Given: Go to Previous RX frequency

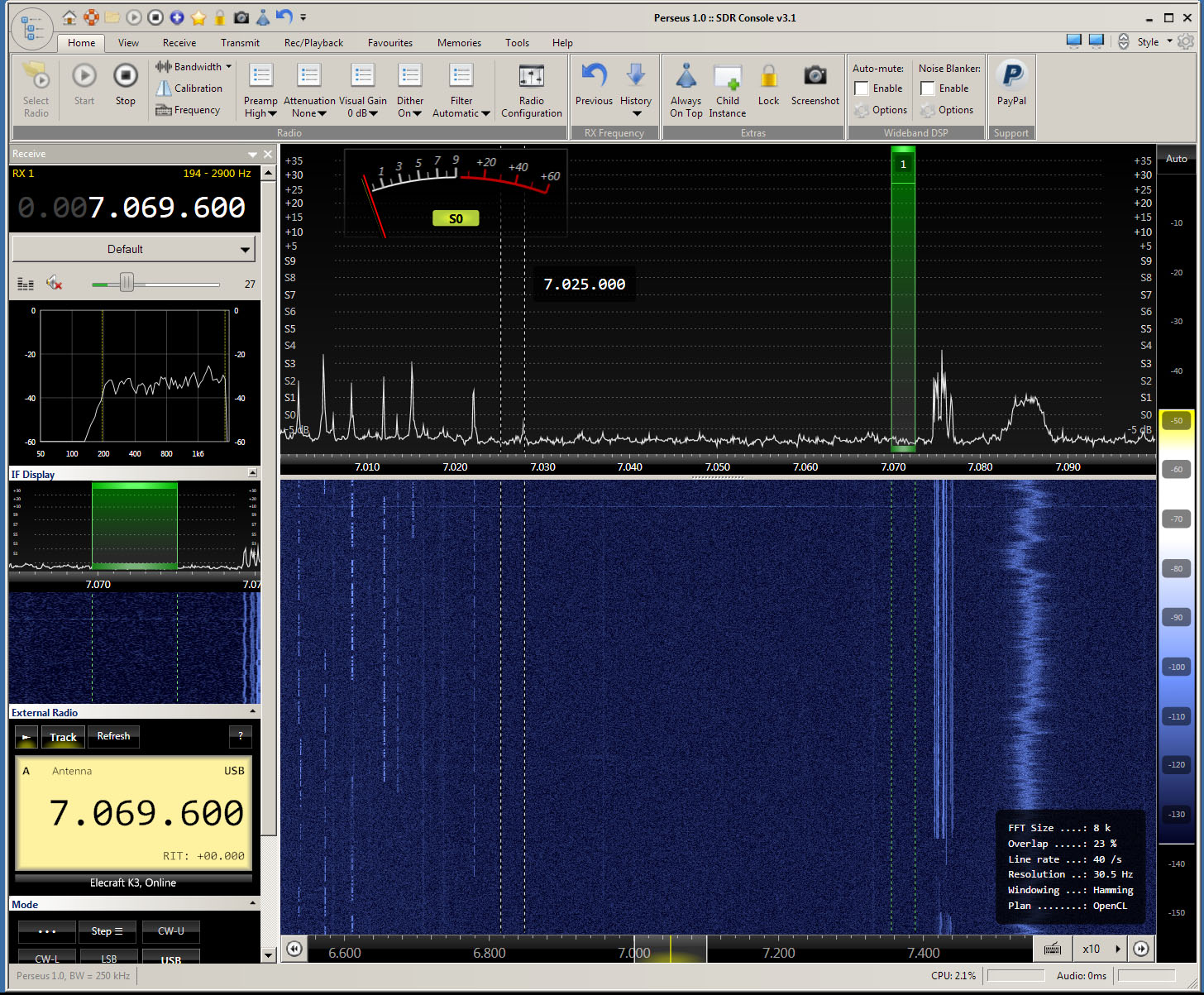Looking at the screenshot, I should click(x=594, y=77).
